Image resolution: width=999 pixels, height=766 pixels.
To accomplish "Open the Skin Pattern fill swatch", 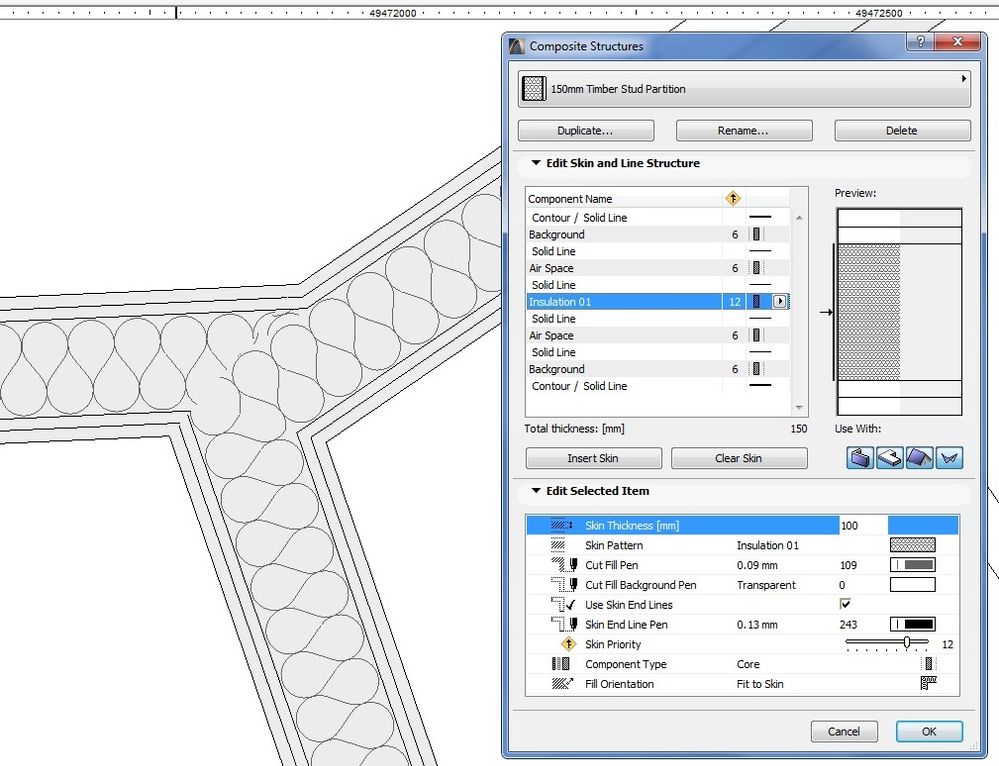I will (x=912, y=545).
